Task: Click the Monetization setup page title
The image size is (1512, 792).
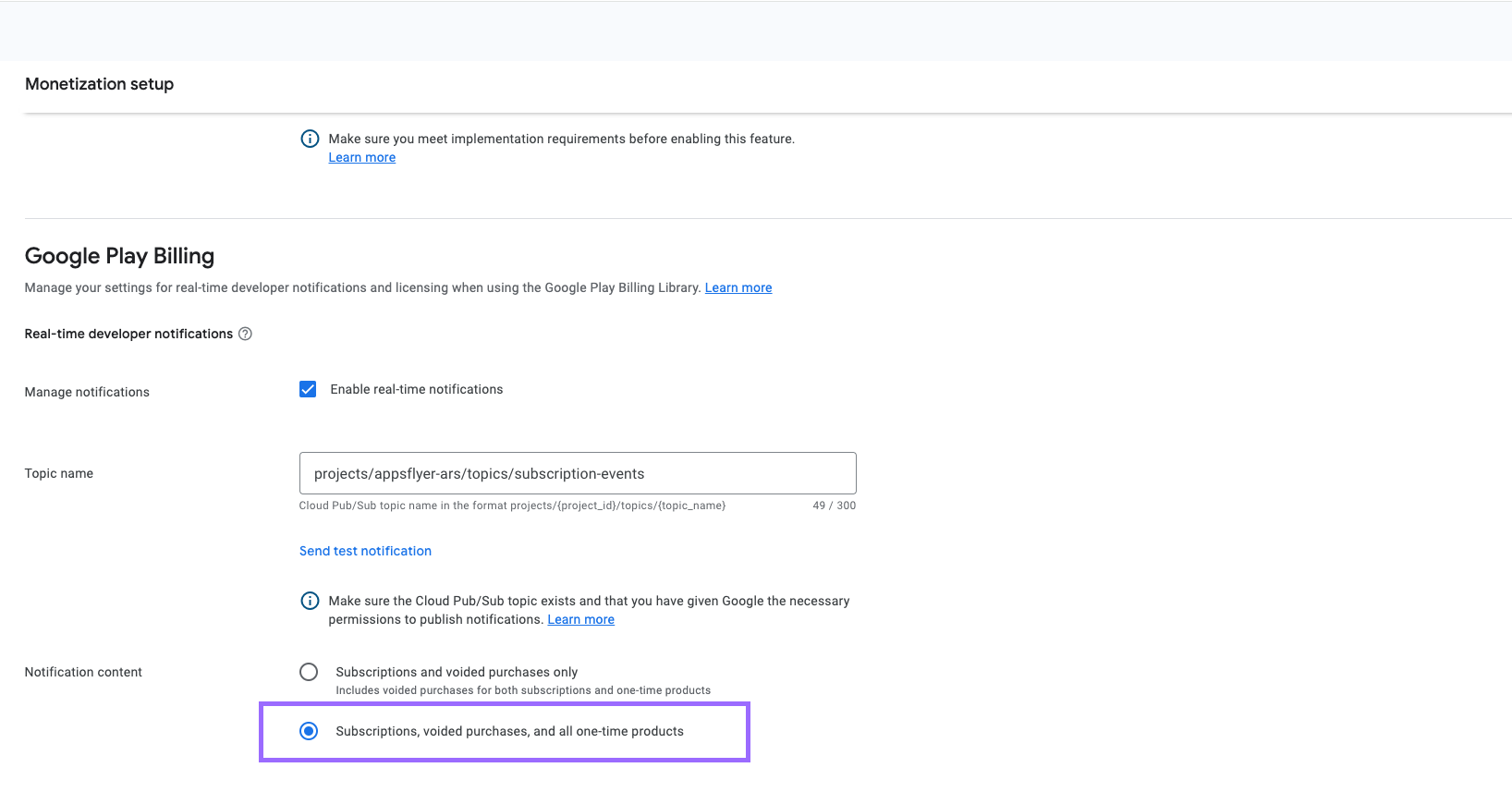Action: (99, 84)
